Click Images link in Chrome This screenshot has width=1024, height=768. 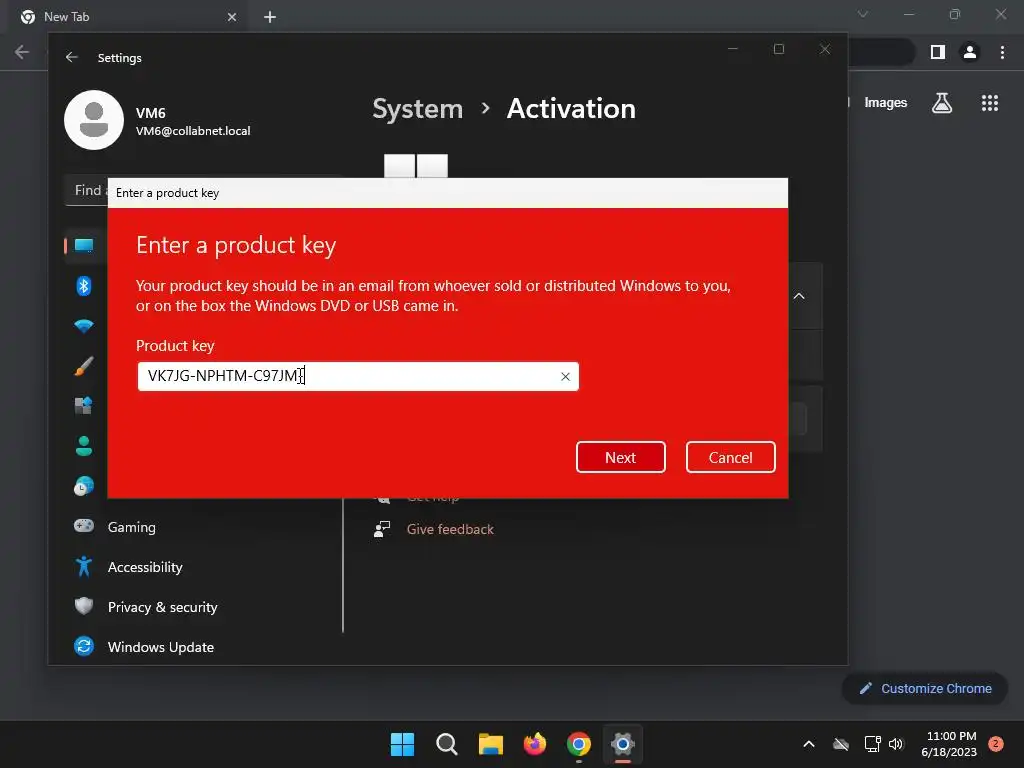point(886,103)
